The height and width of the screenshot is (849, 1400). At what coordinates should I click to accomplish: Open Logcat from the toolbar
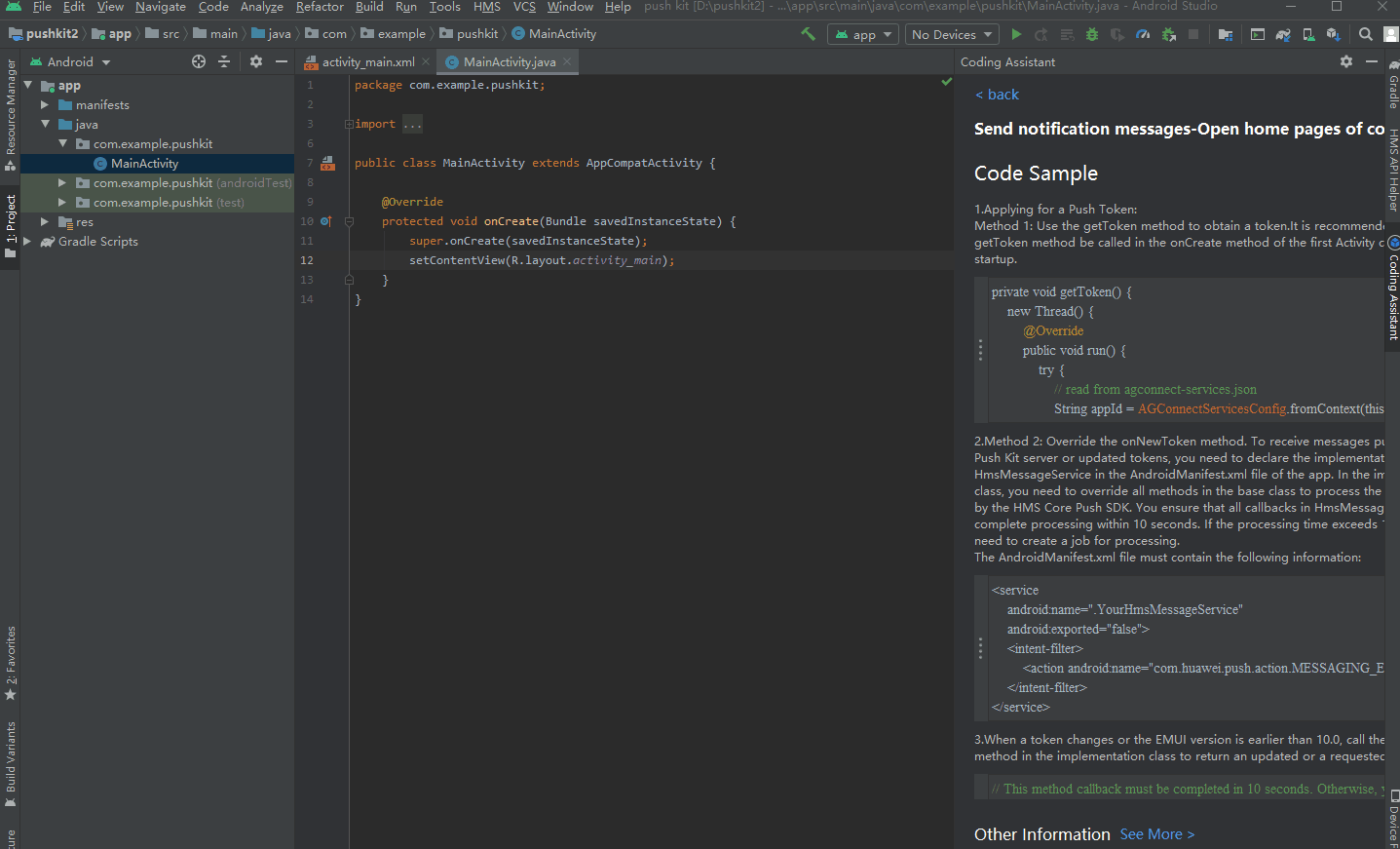coord(1257,33)
